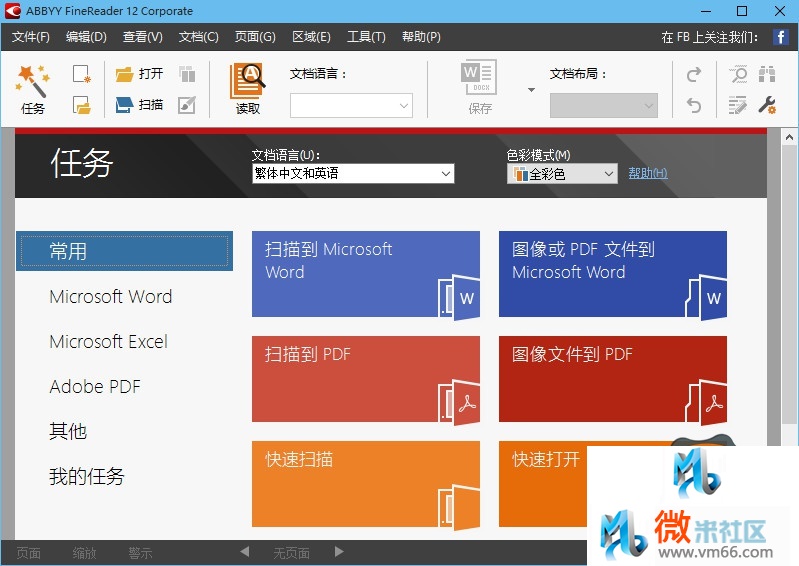Click the vertical scrollbar track
Viewport: 799px width, 566px height.
point(788,285)
